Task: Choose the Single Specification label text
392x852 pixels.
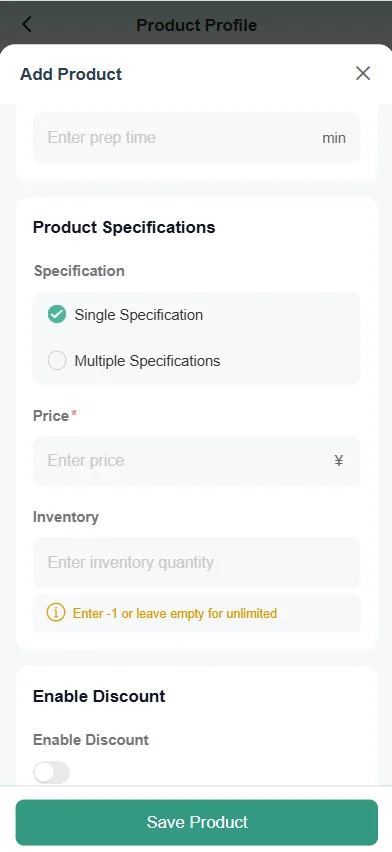Action: pyautogui.click(x=139, y=315)
